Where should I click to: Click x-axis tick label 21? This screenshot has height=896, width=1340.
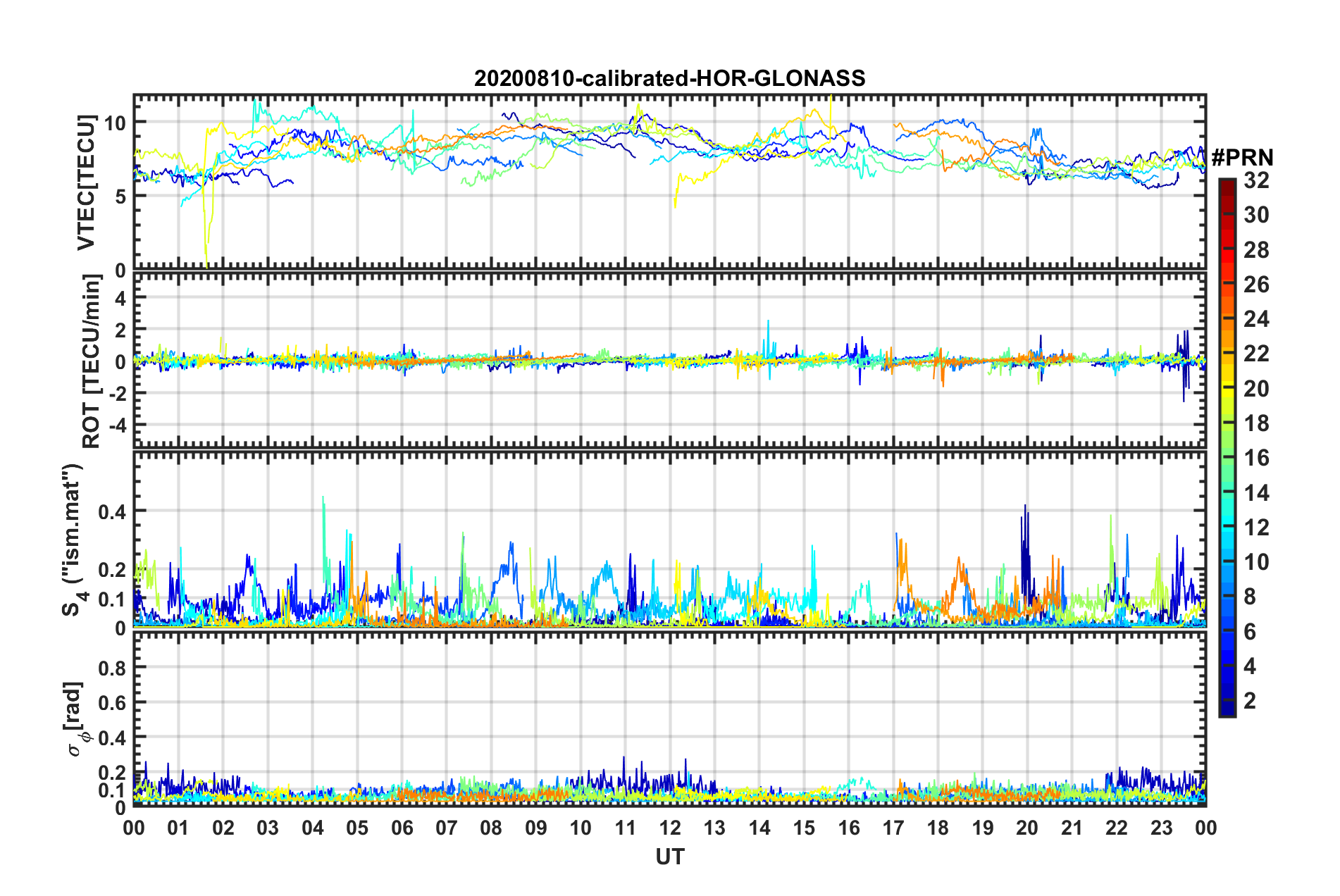pos(1072,828)
